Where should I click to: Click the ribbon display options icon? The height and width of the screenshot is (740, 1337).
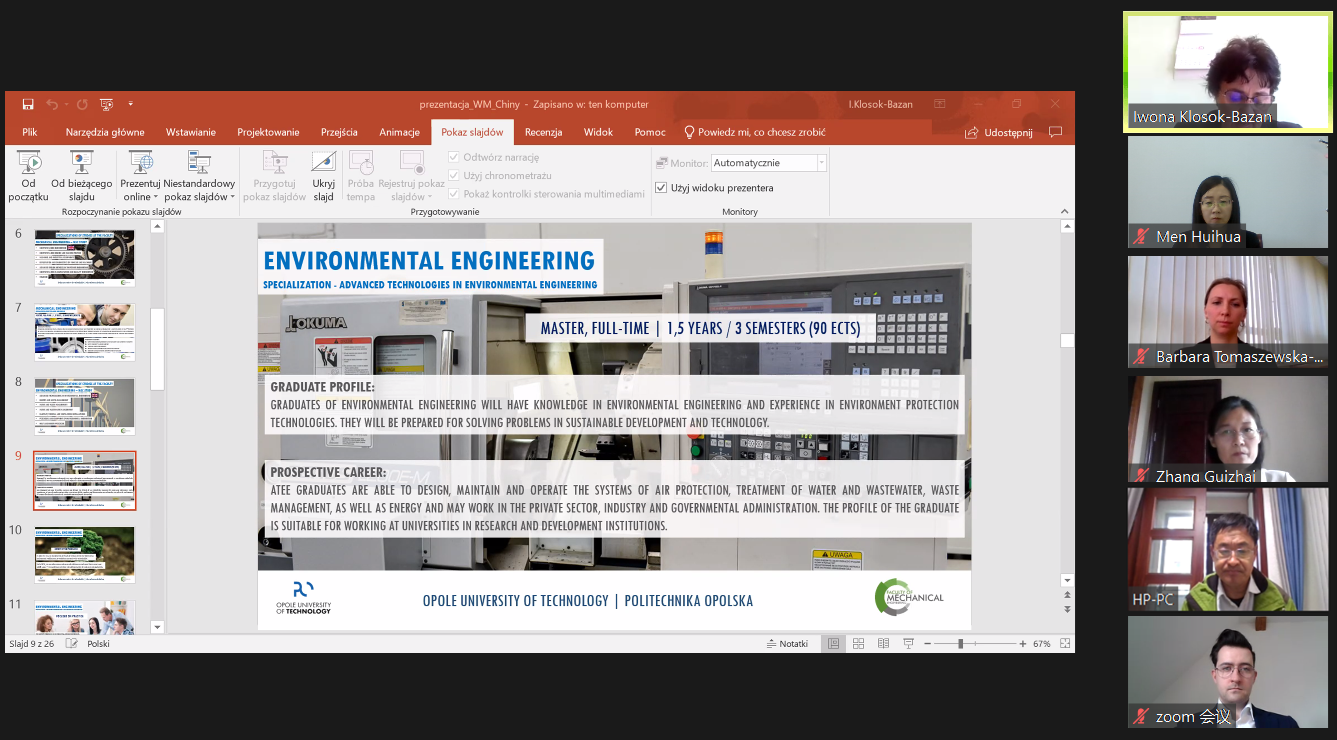coord(940,104)
